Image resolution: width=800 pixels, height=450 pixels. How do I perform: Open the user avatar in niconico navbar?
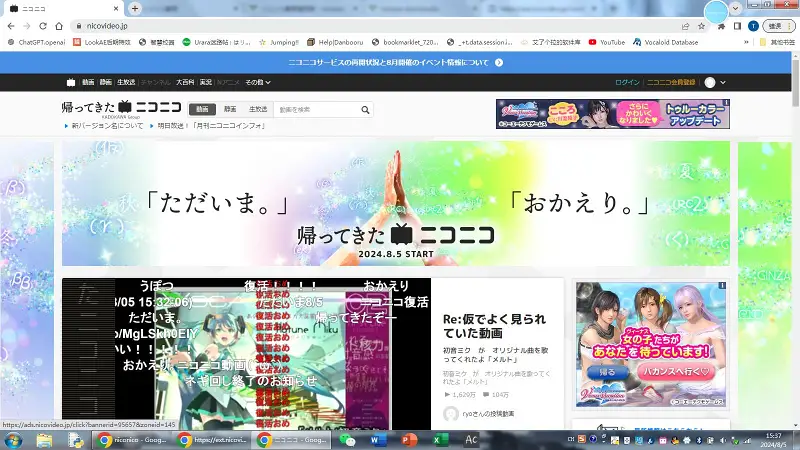[710, 82]
